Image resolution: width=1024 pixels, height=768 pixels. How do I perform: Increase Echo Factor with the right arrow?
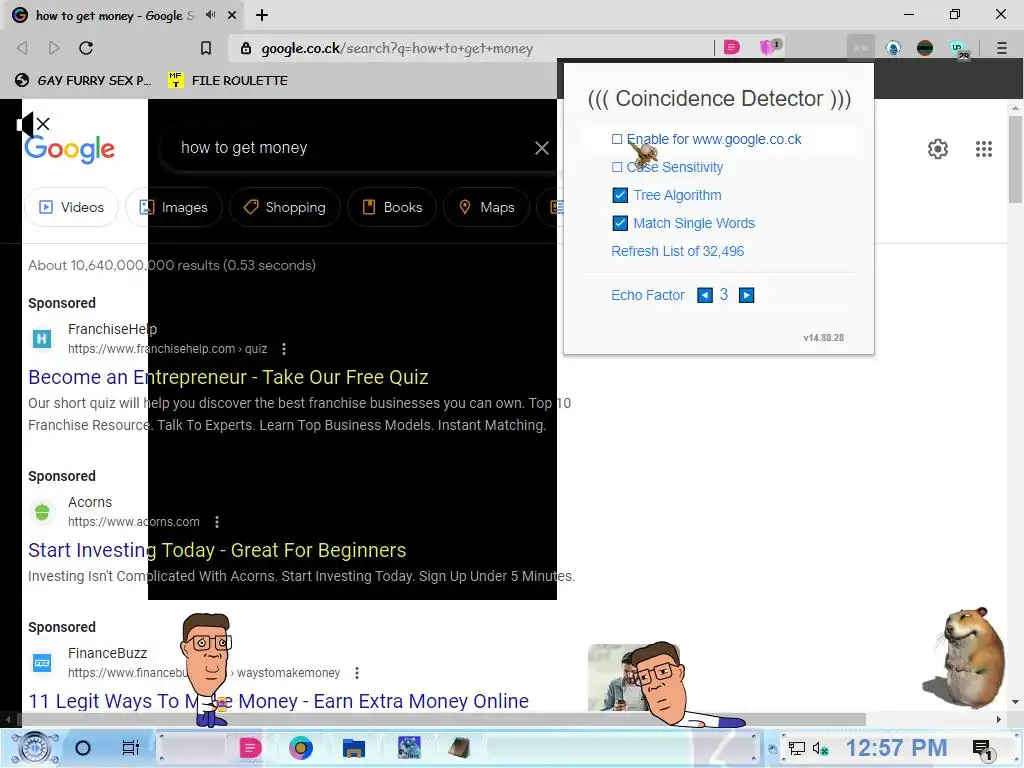click(746, 295)
